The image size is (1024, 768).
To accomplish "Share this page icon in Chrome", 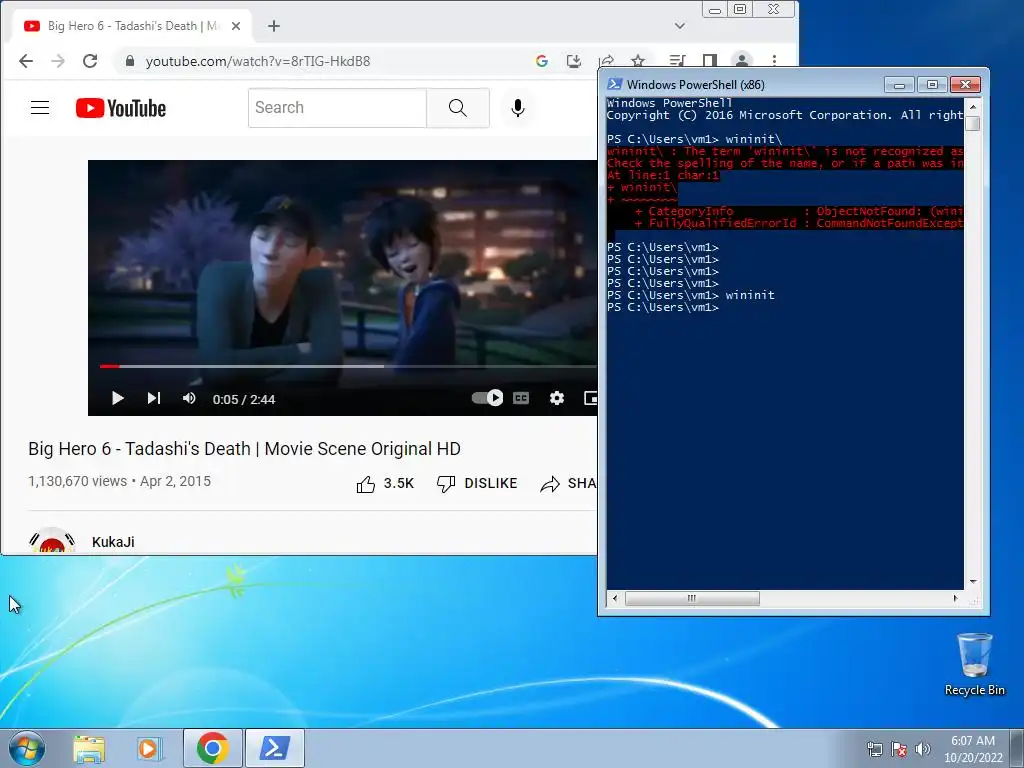I will coord(606,61).
